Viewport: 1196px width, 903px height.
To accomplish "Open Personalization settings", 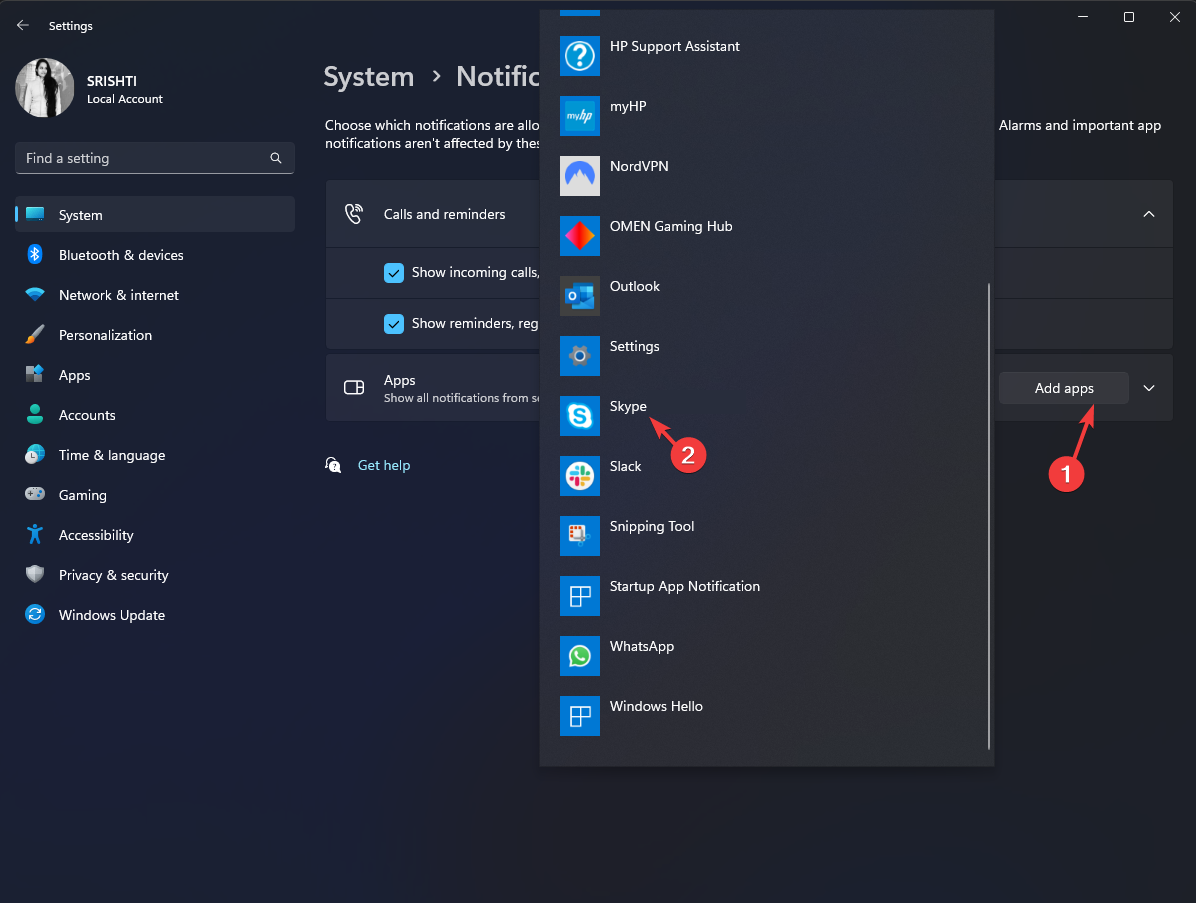I will point(155,335).
